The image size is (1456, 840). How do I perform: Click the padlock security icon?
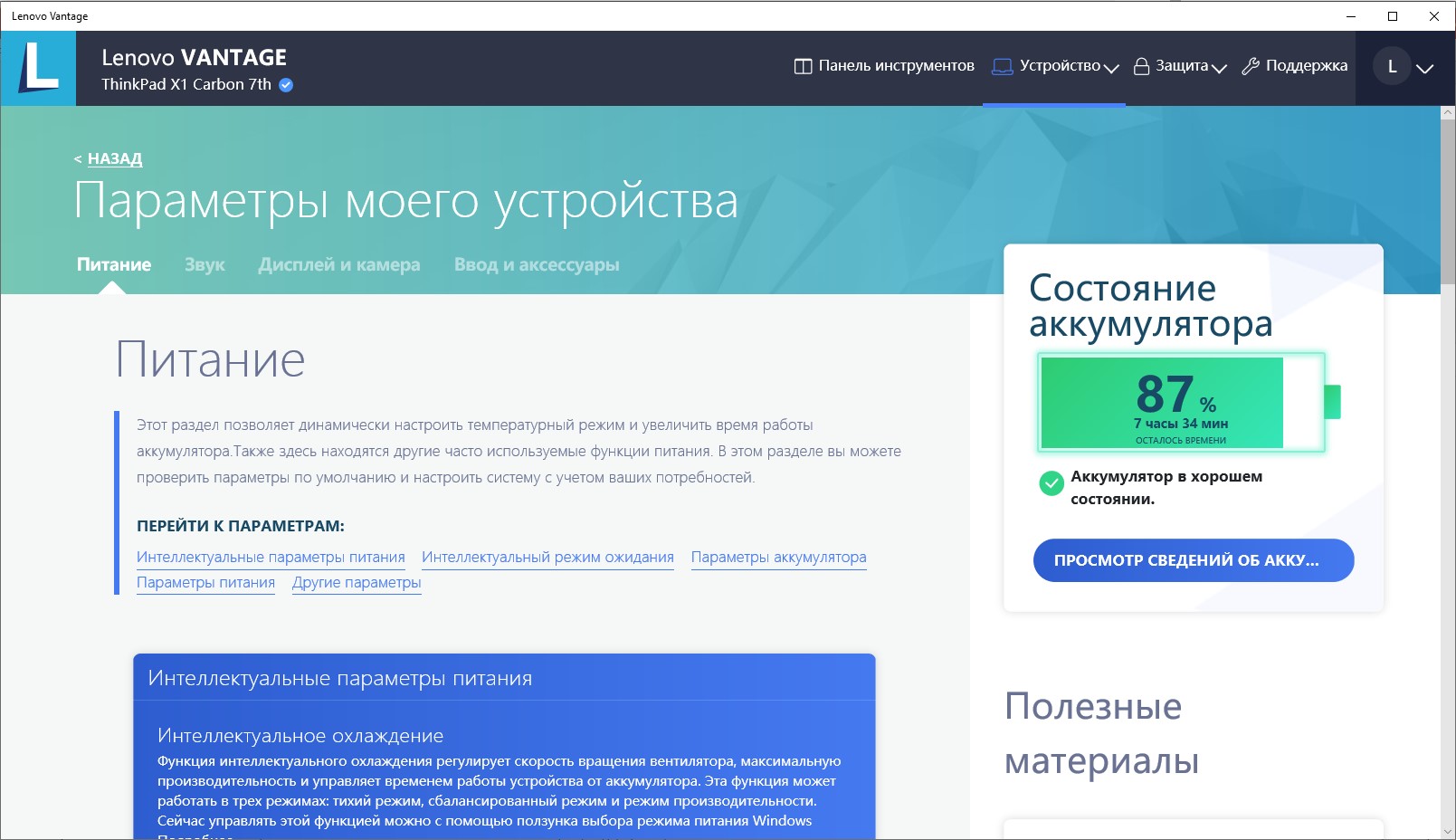(x=1141, y=66)
